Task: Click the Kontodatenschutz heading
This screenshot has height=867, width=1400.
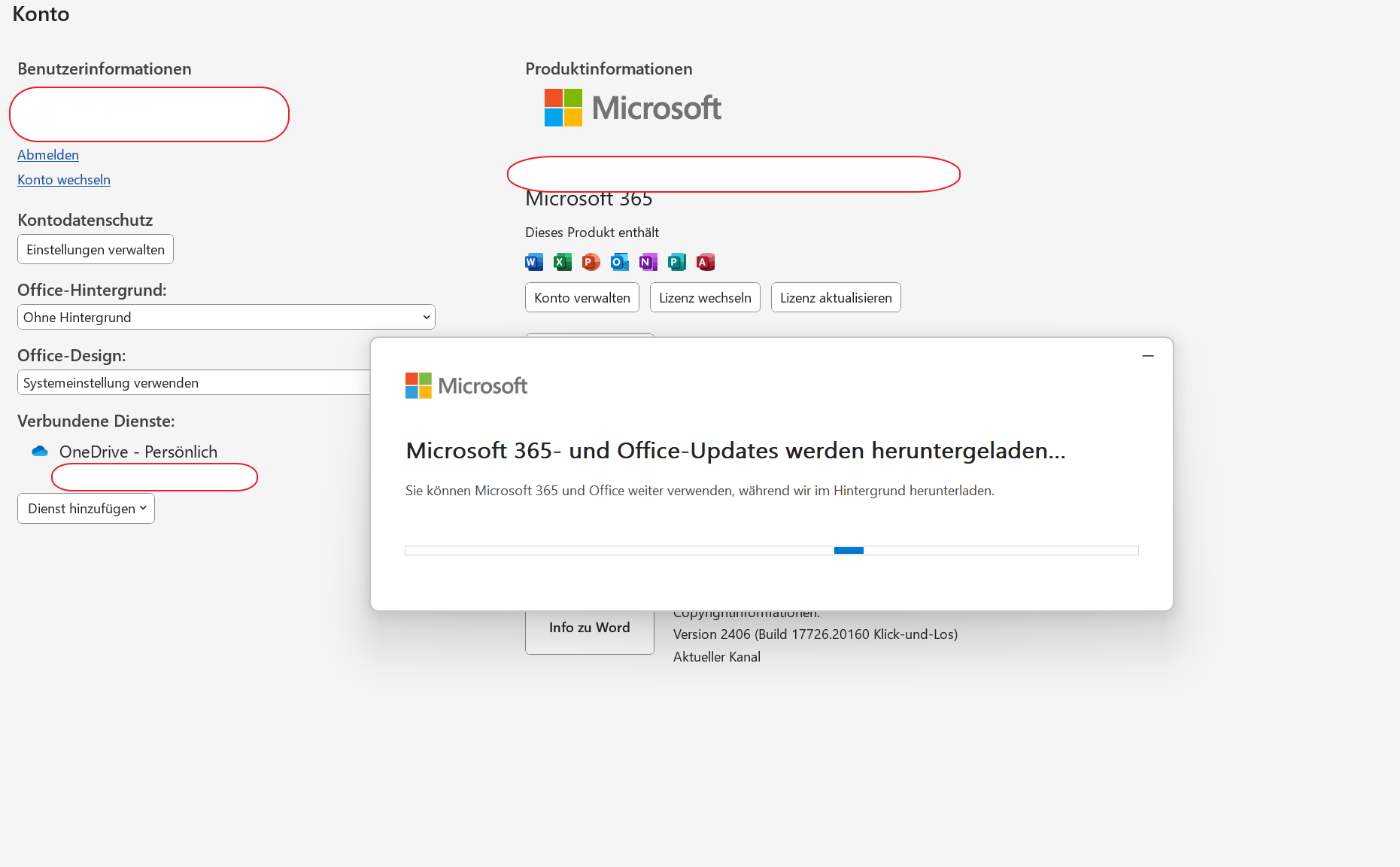Action: 85,221
